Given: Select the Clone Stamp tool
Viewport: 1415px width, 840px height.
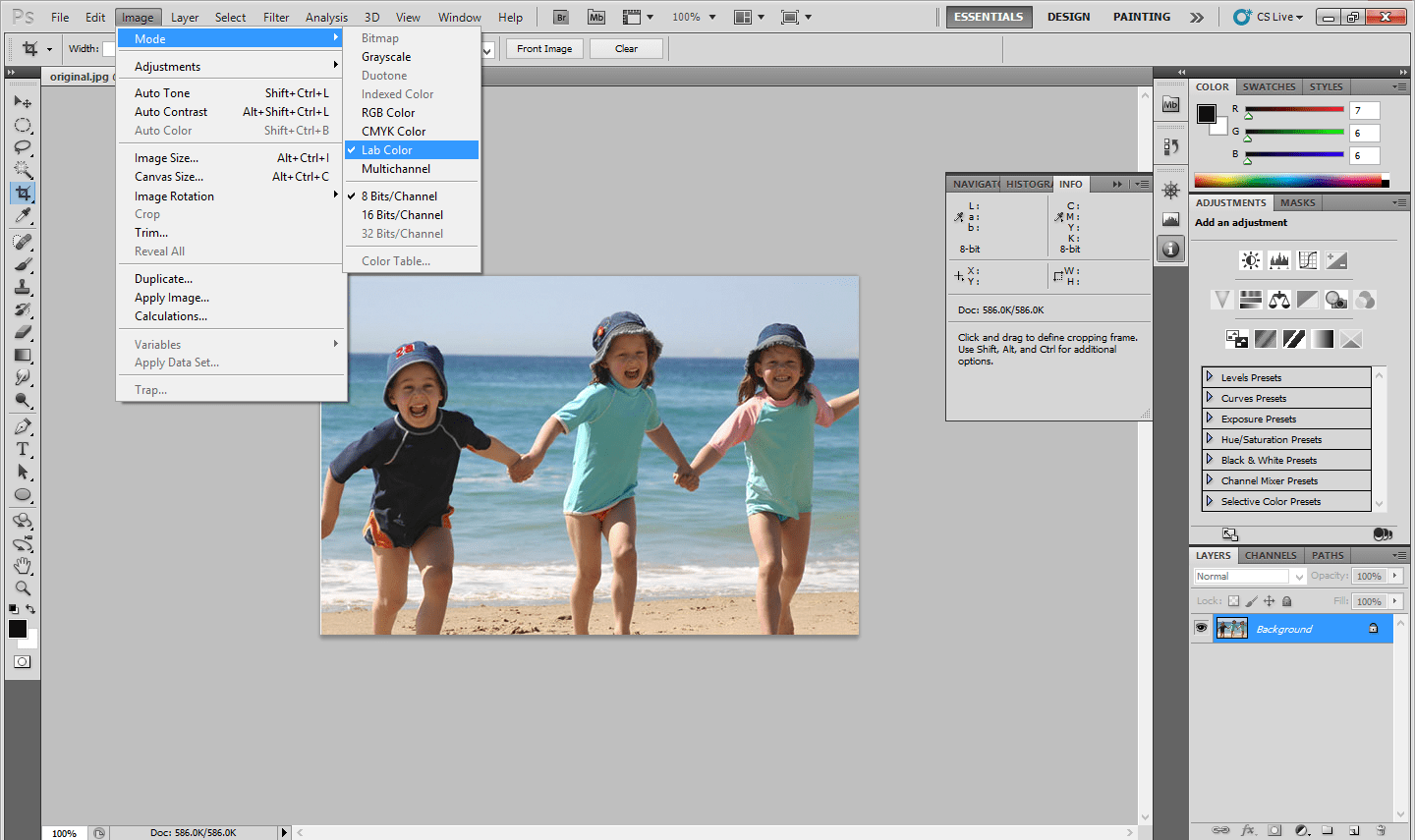Looking at the screenshot, I should [22, 287].
